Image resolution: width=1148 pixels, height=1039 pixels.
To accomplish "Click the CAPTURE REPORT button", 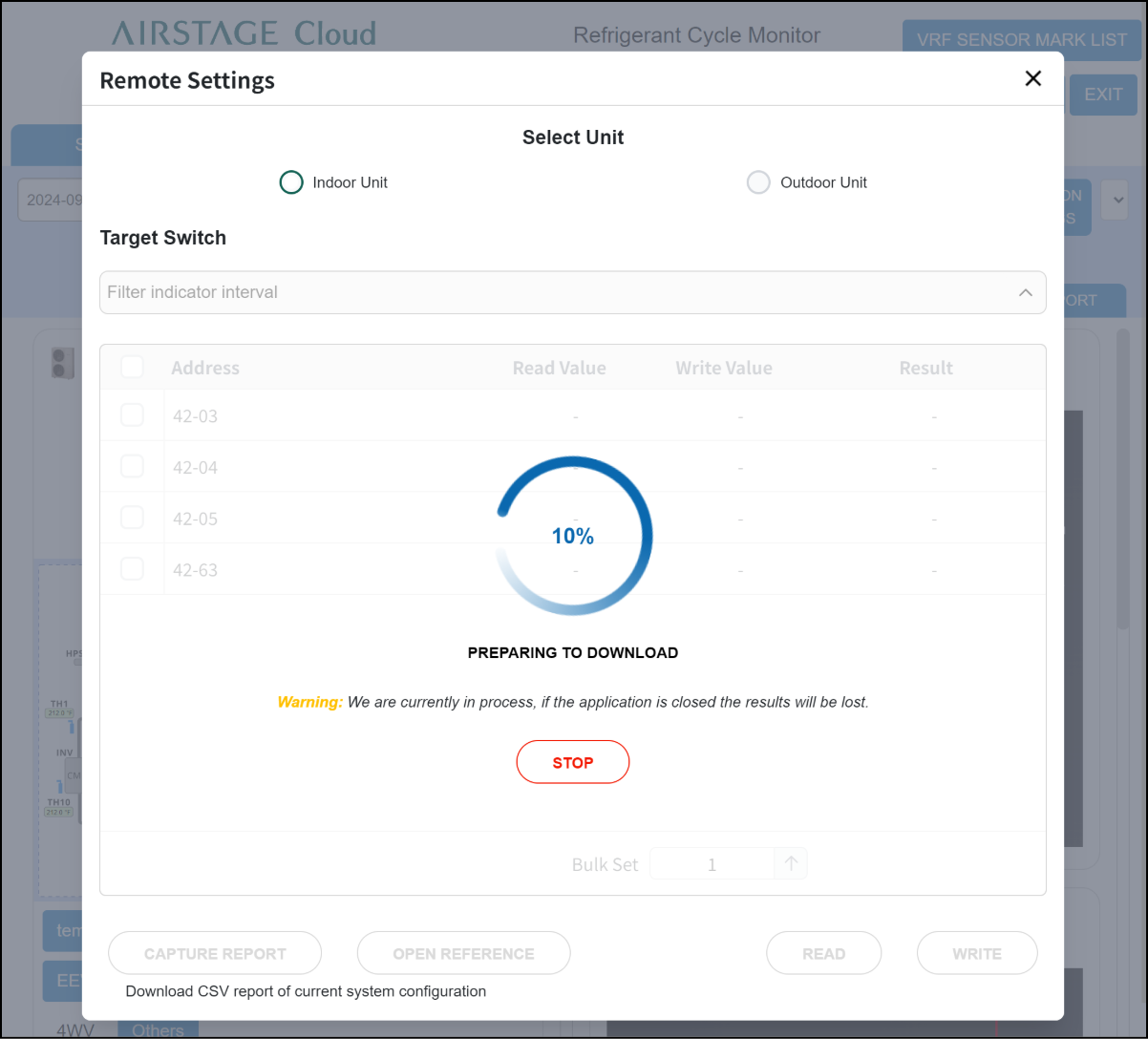I will point(215,953).
